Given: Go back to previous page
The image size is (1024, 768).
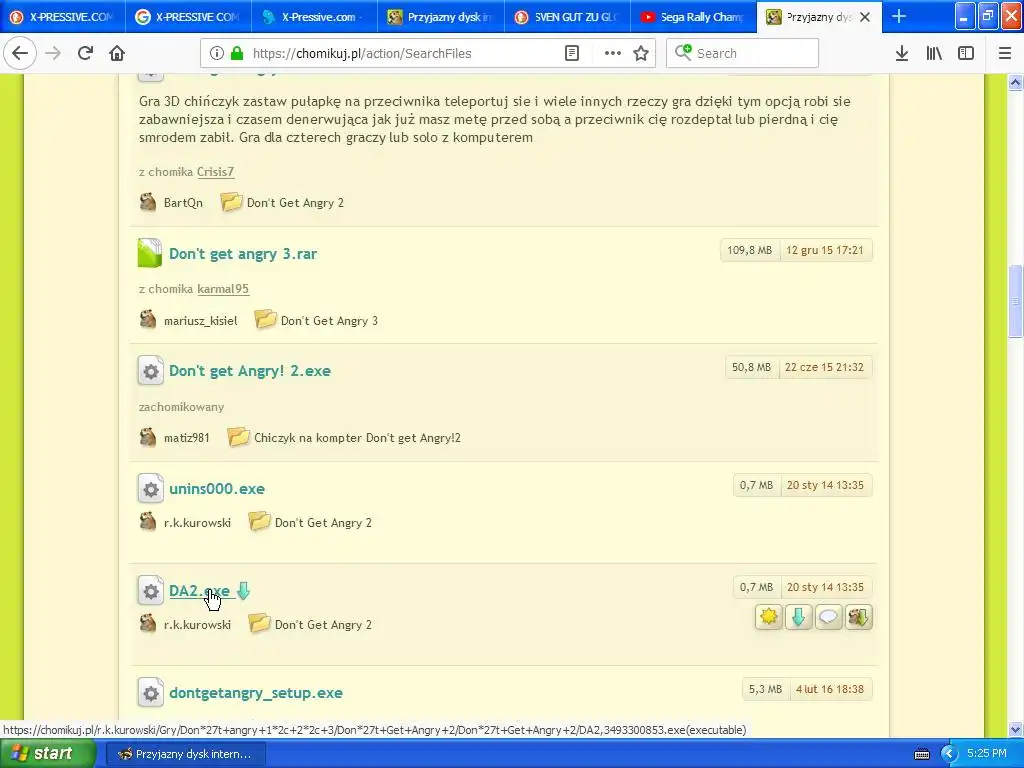Looking at the screenshot, I should [20, 53].
